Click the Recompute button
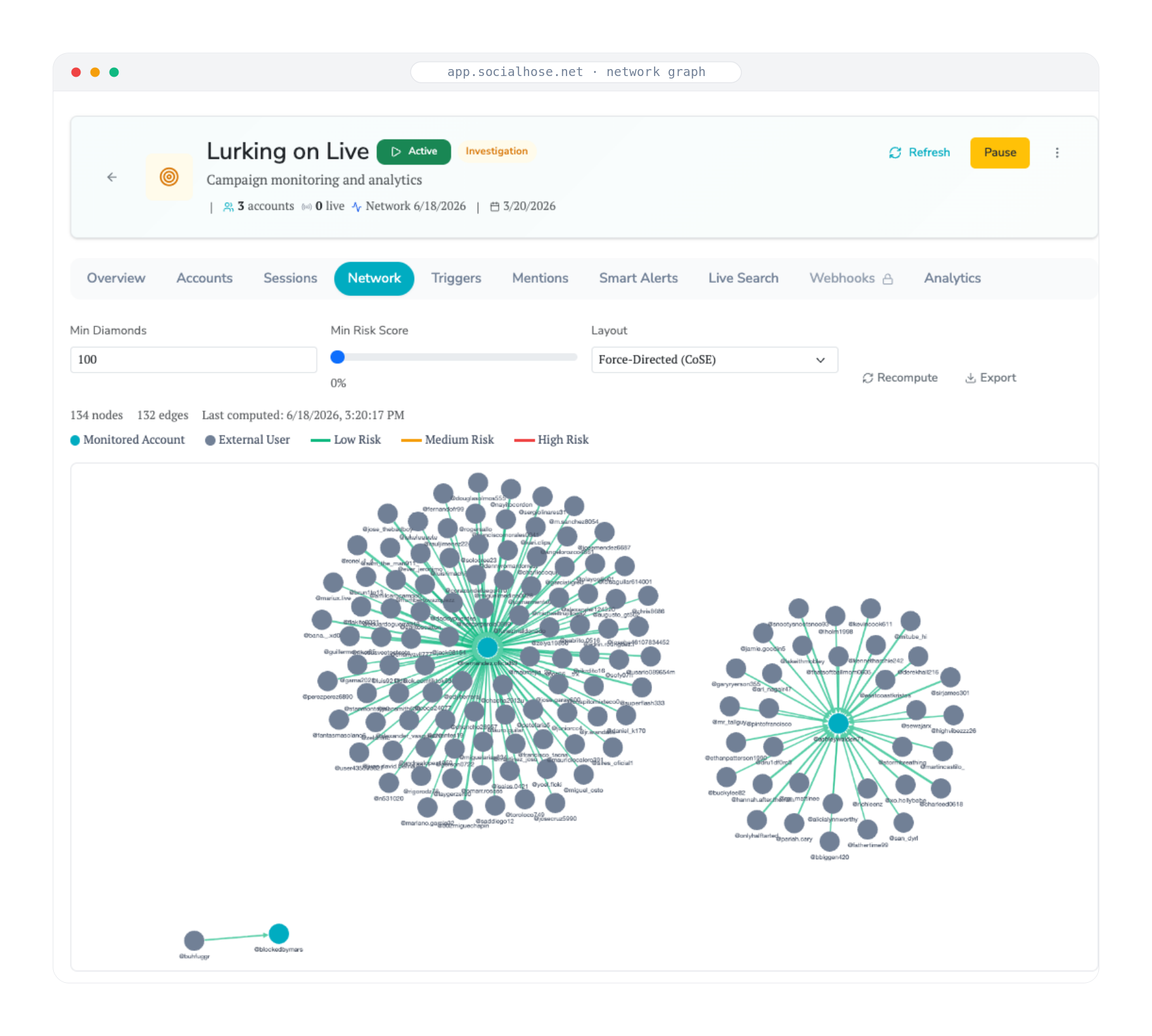Viewport: 1152px width, 1036px height. pos(900,378)
